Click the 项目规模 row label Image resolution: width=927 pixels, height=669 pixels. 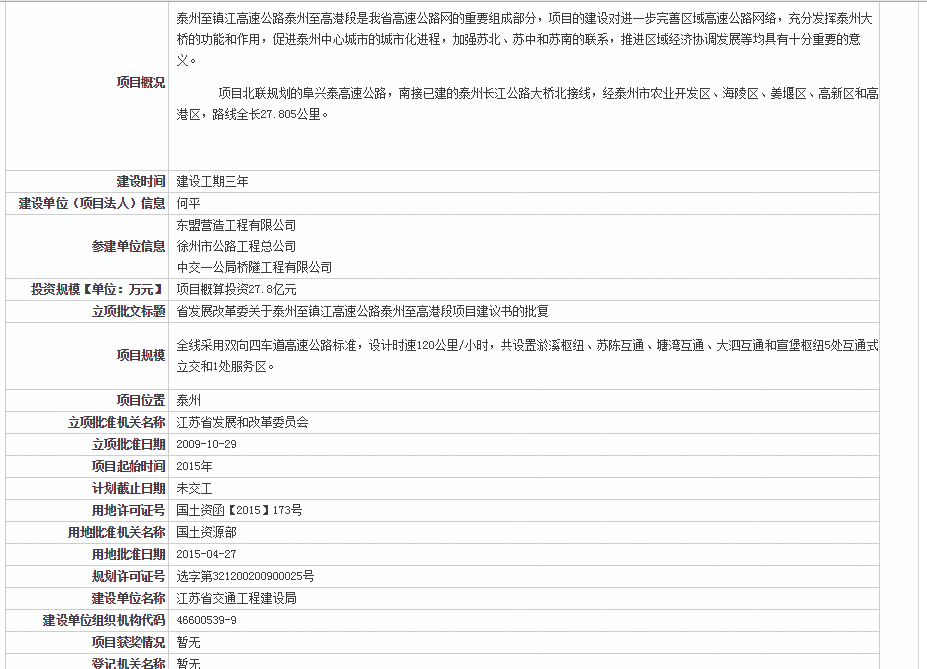tap(141, 355)
